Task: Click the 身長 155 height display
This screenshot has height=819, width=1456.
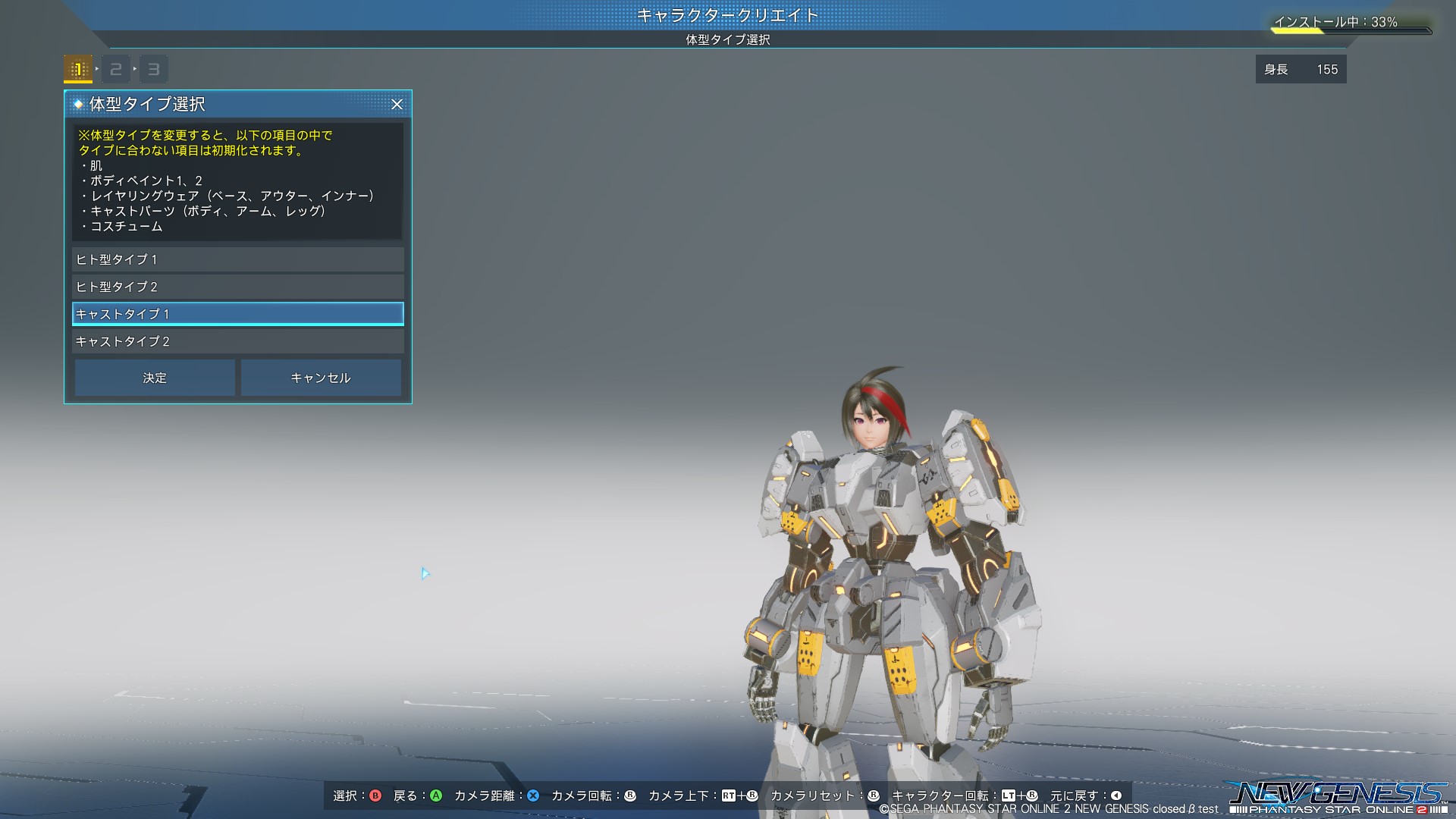Action: (x=1301, y=69)
